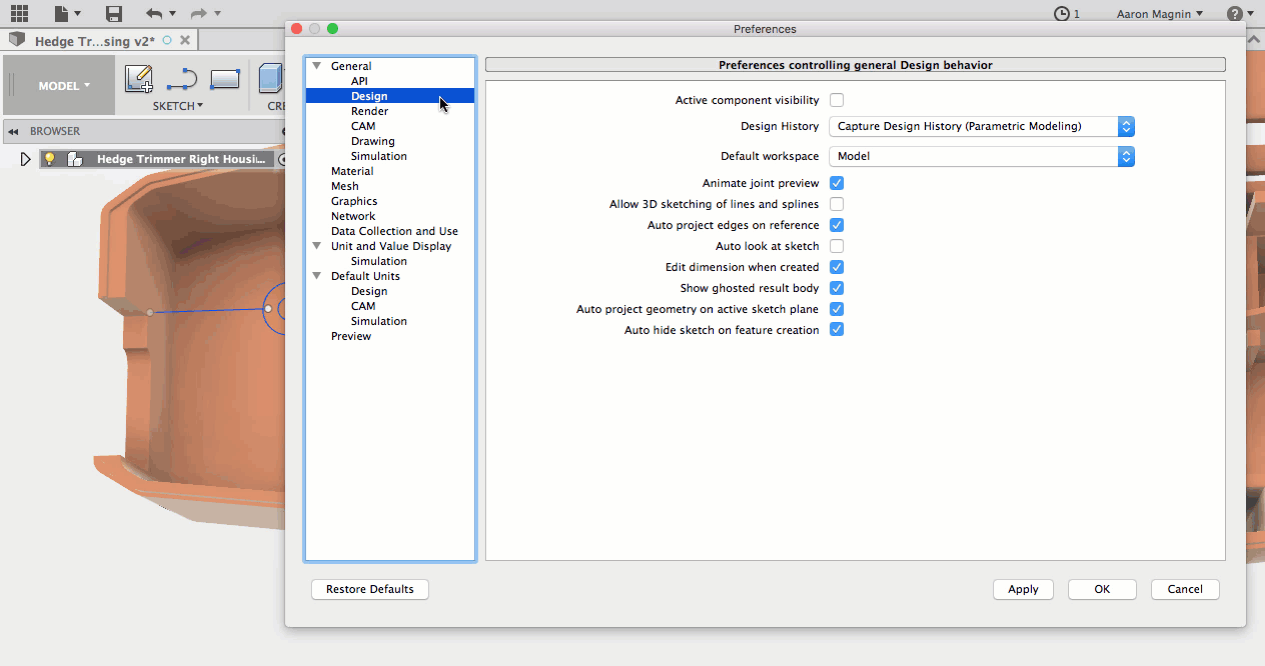Enable Active component visibility checkbox
The width and height of the screenshot is (1265, 666).
[837, 100]
